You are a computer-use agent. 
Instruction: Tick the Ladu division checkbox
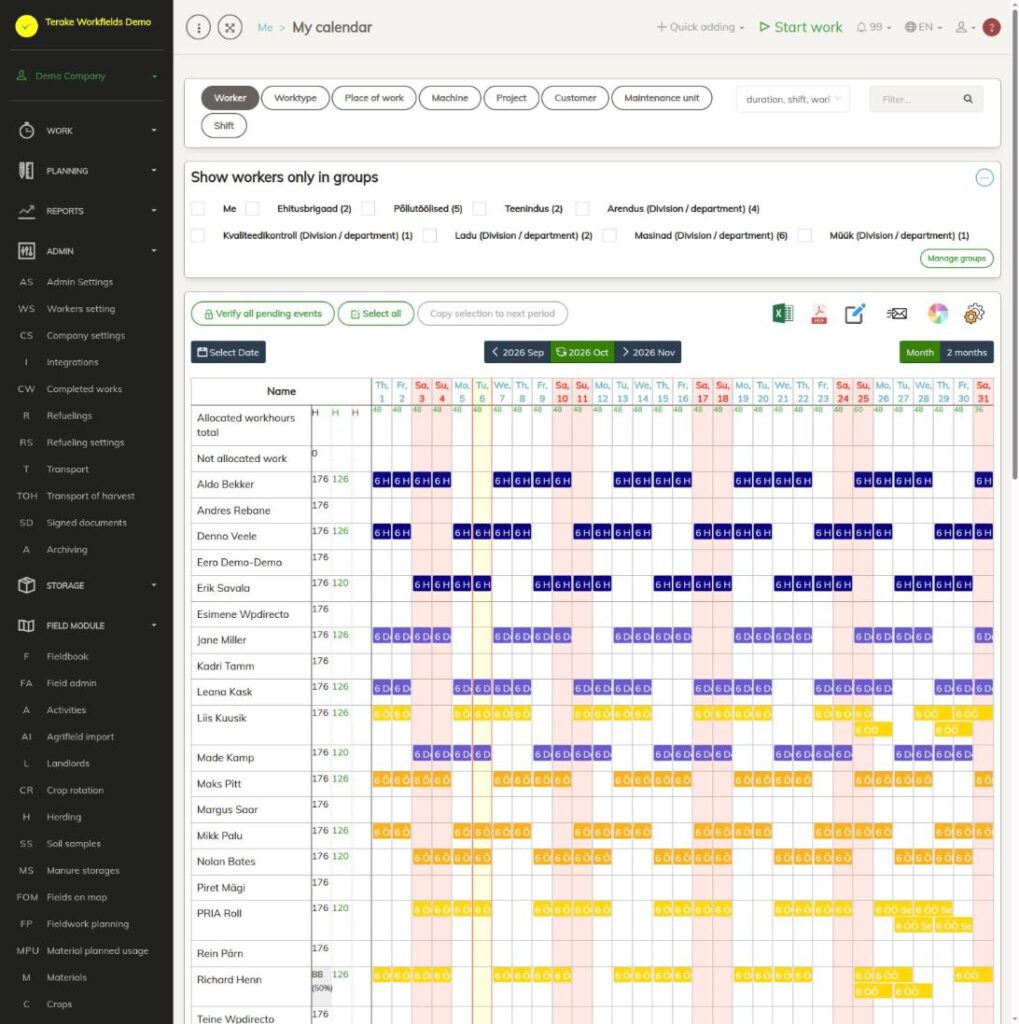[430, 235]
